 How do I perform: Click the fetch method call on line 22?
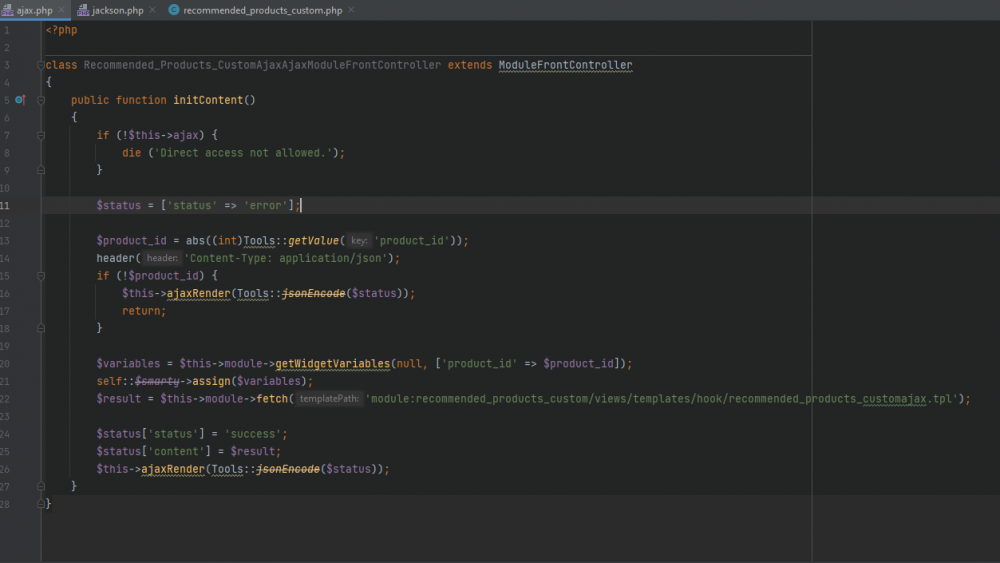pos(272,398)
